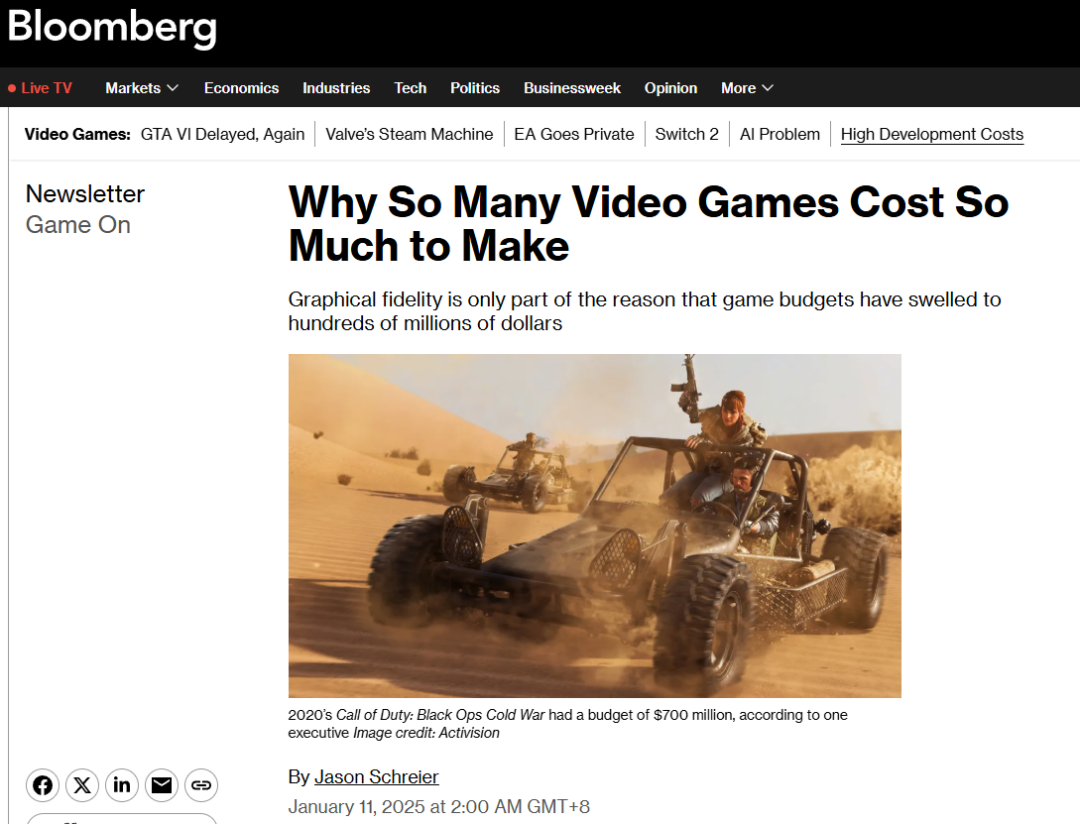The height and width of the screenshot is (824, 1080).
Task: View the Call of Duty buggy image
Action: (x=594, y=526)
